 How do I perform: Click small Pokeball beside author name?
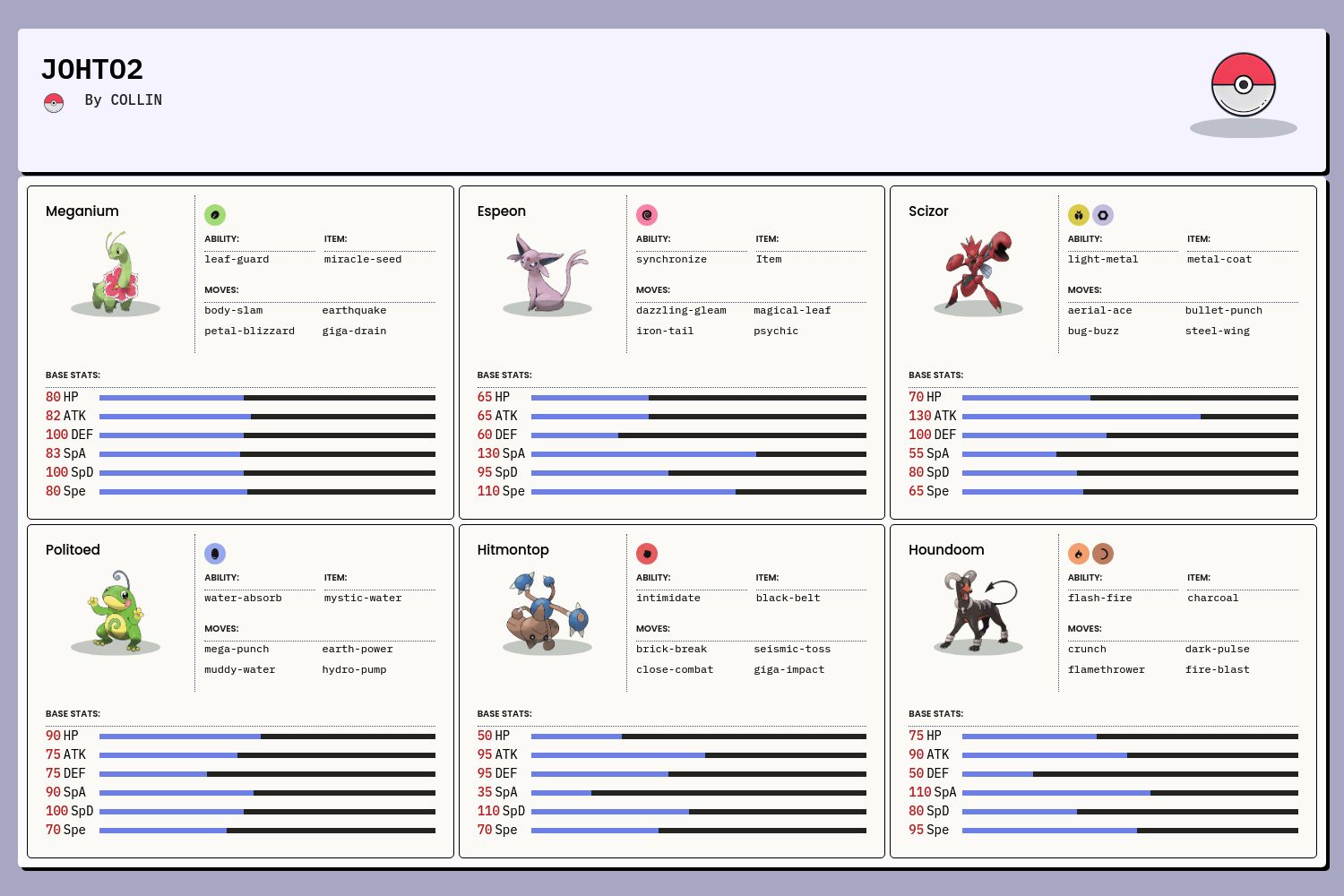pyautogui.click(x=54, y=103)
